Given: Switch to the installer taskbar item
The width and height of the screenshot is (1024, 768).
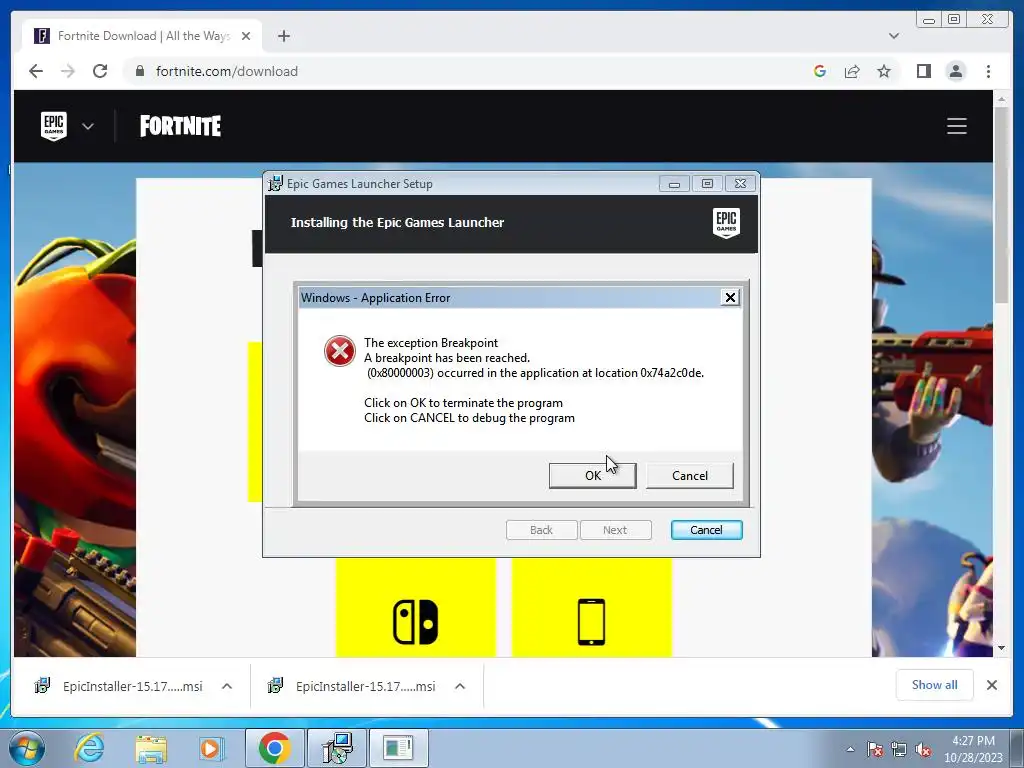Looking at the screenshot, I should click(337, 748).
